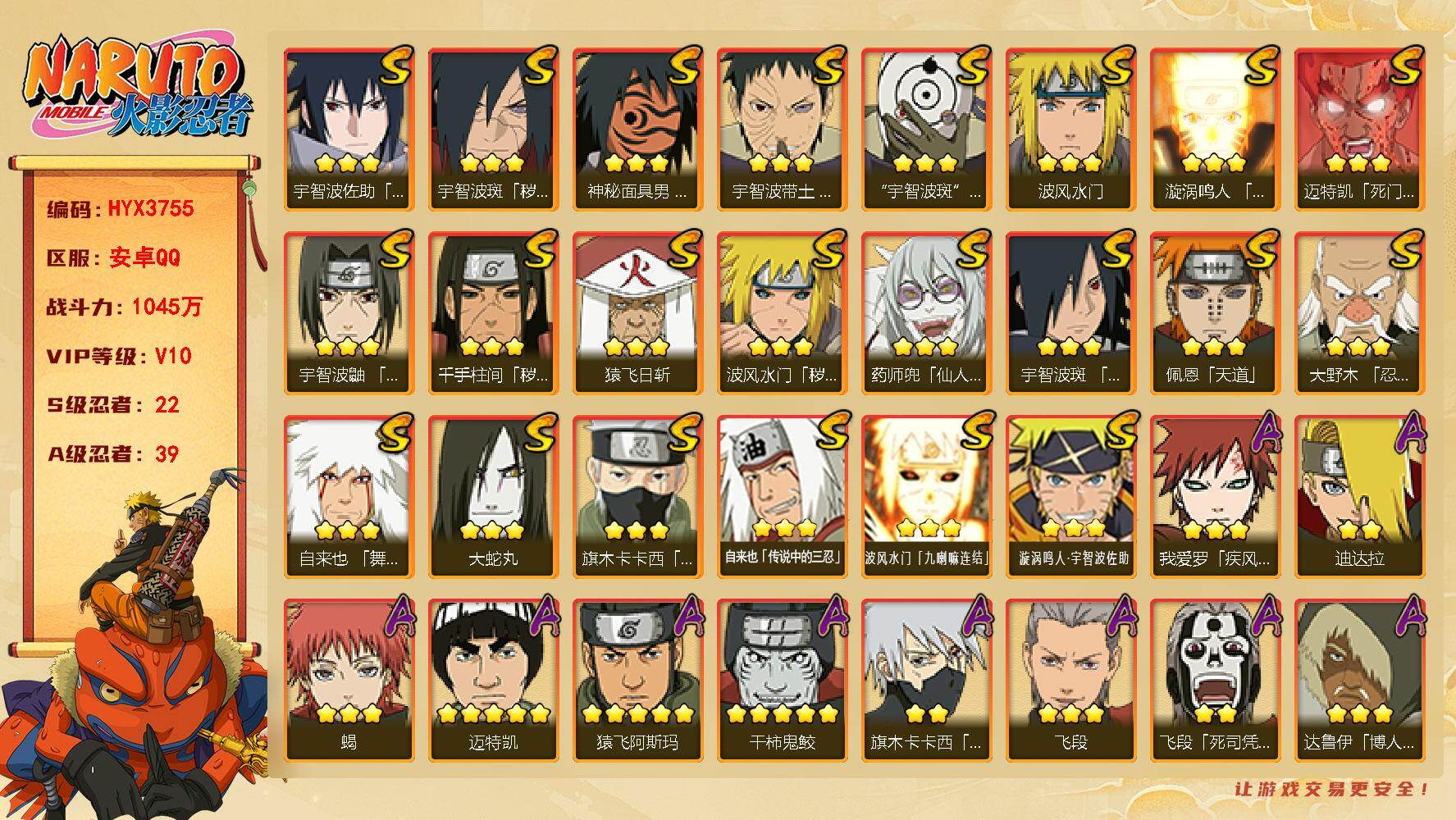Viewport: 1456px width, 820px height.
Task: Click the 让游戏交易更安全 slogan text
Action: [x=1333, y=790]
